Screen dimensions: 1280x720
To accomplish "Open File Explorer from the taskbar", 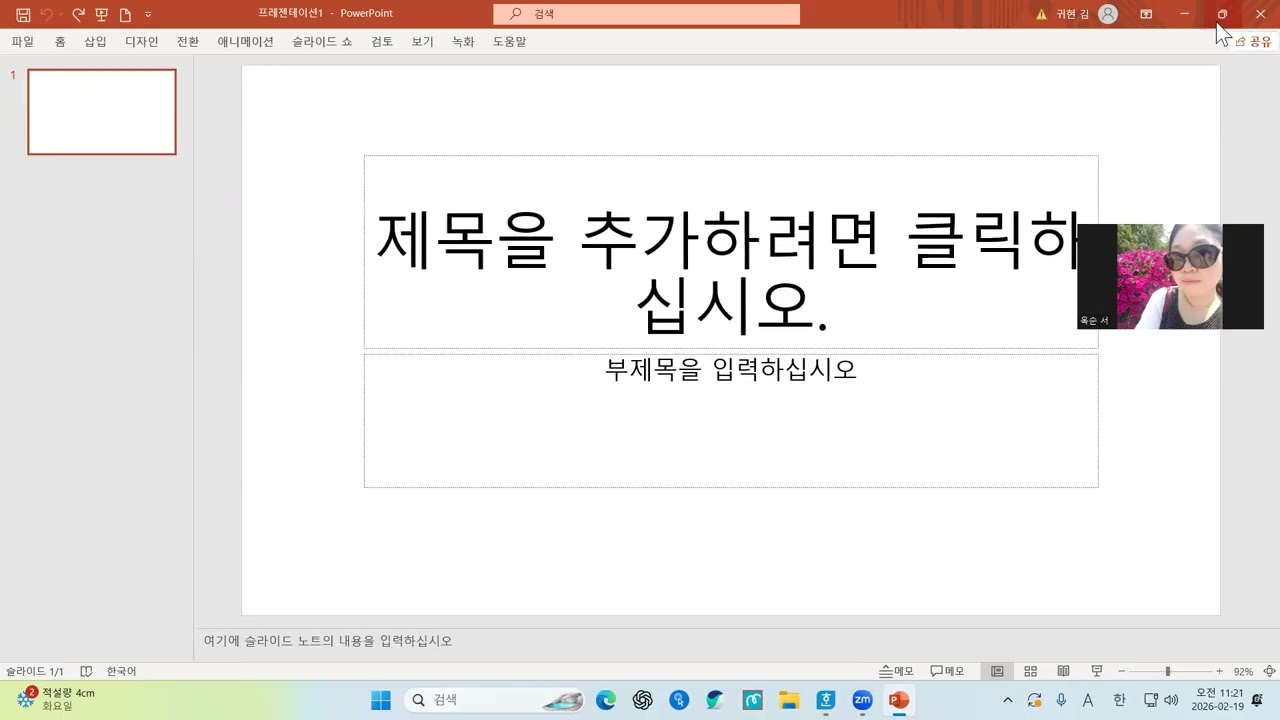I will point(789,700).
